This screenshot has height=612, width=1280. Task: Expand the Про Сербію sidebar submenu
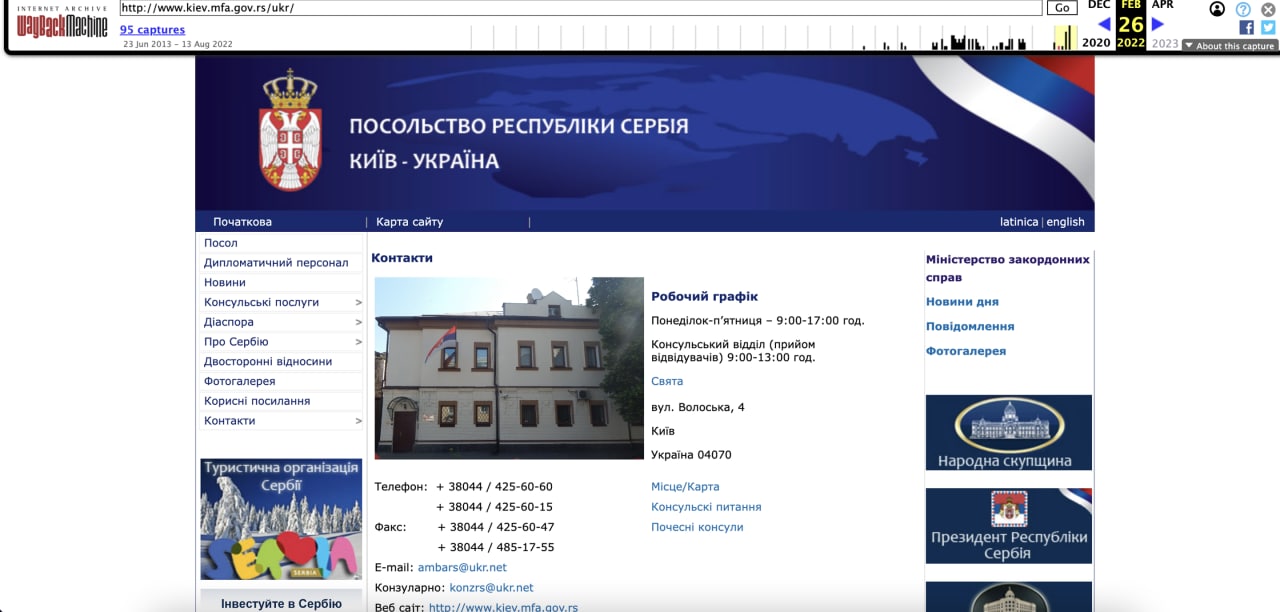click(358, 342)
